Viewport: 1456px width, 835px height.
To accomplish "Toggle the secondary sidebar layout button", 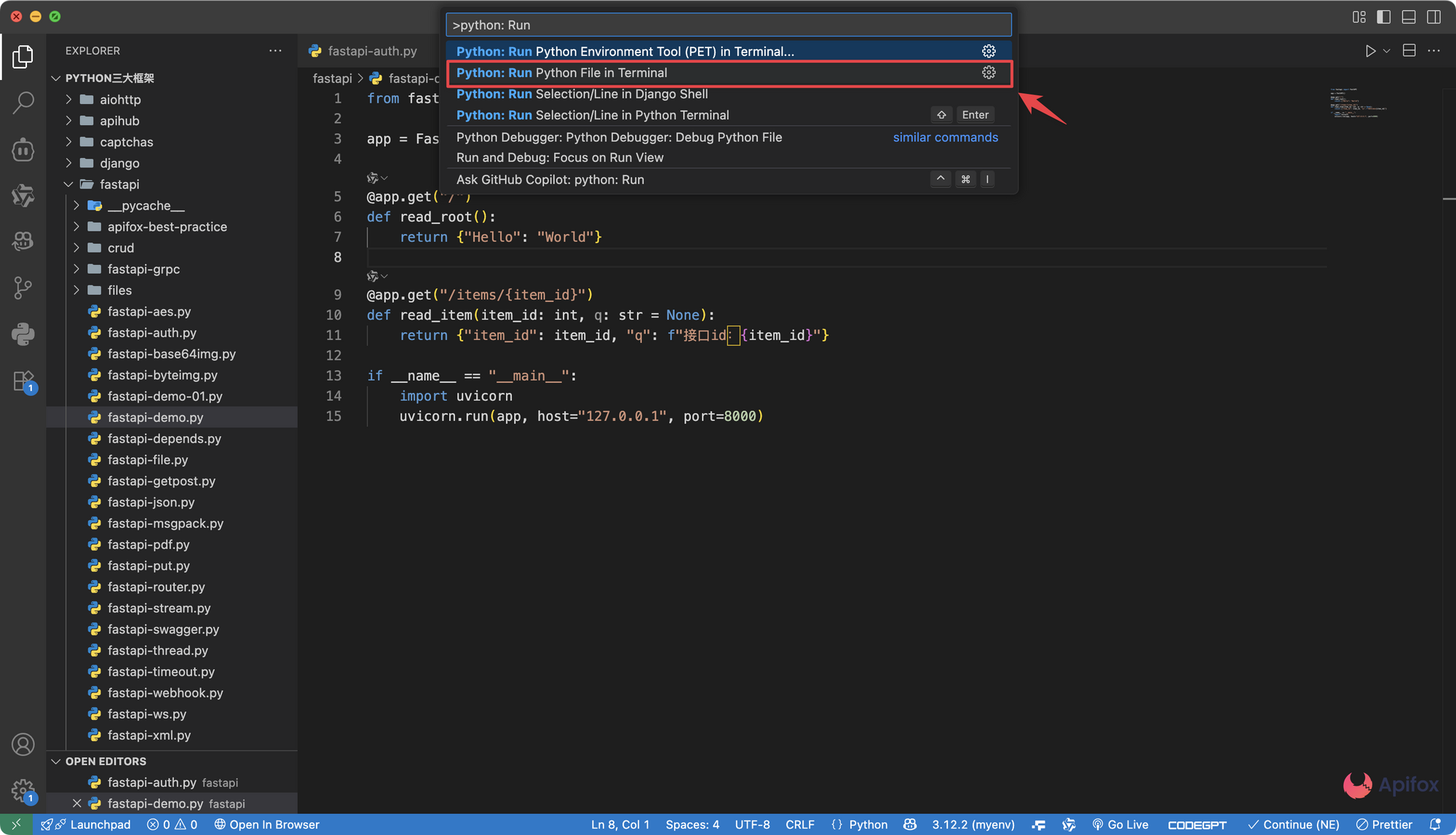I will (x=1433, y=17).
